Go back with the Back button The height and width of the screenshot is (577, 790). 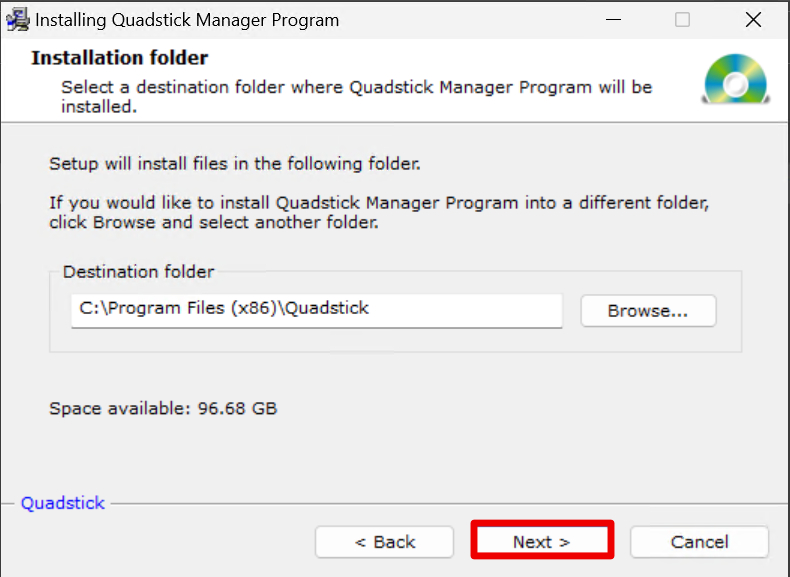pyautogui.click(x=385, y=541)
